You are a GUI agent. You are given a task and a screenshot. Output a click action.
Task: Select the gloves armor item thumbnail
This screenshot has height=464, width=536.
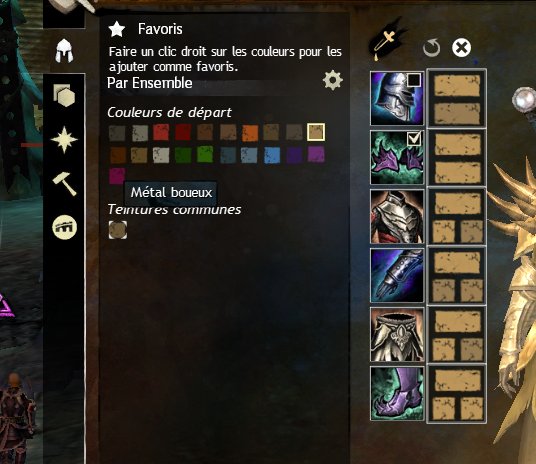coord(397,275)
